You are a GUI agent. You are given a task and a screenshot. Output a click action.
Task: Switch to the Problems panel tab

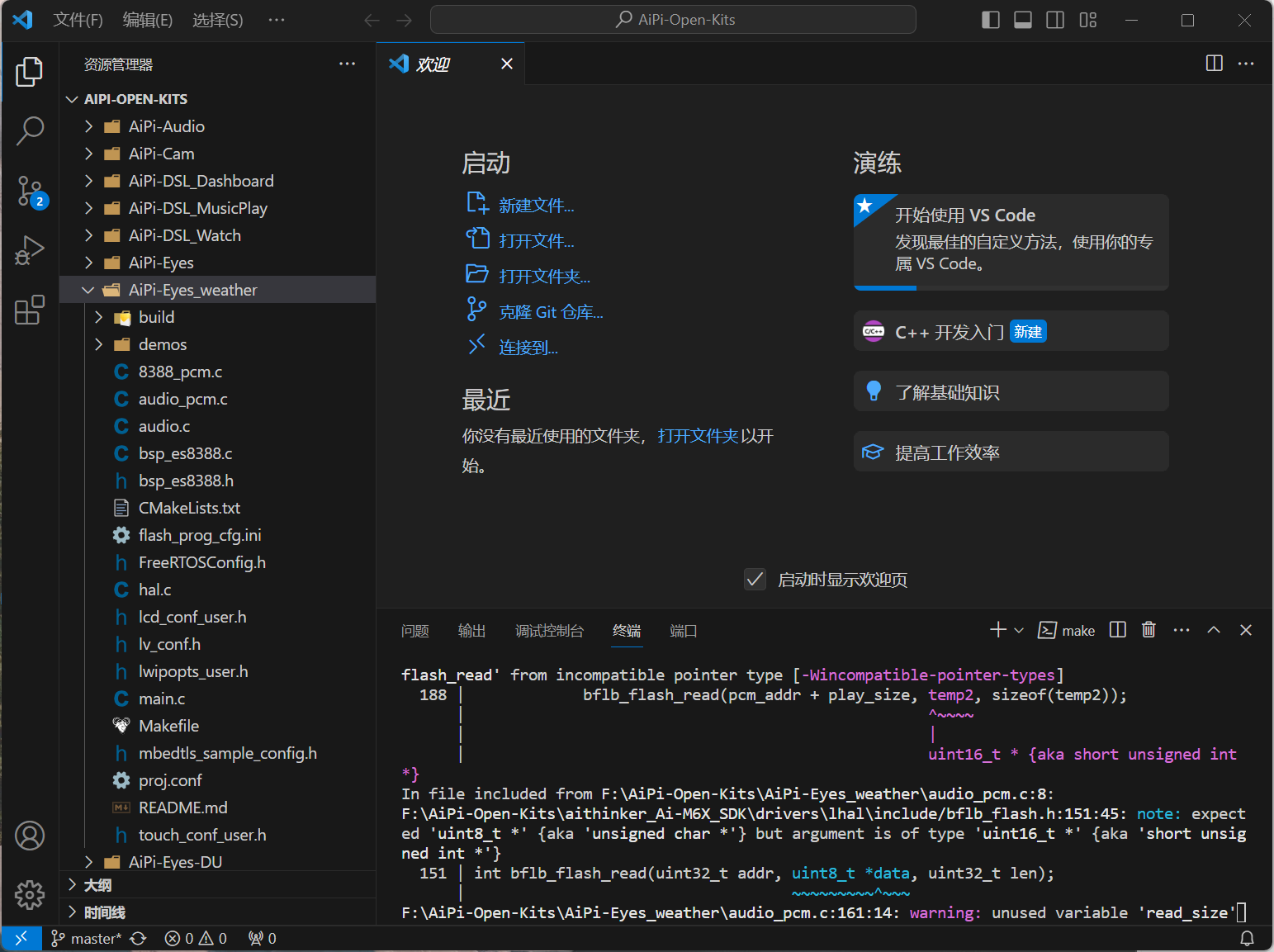coord(415,631)
